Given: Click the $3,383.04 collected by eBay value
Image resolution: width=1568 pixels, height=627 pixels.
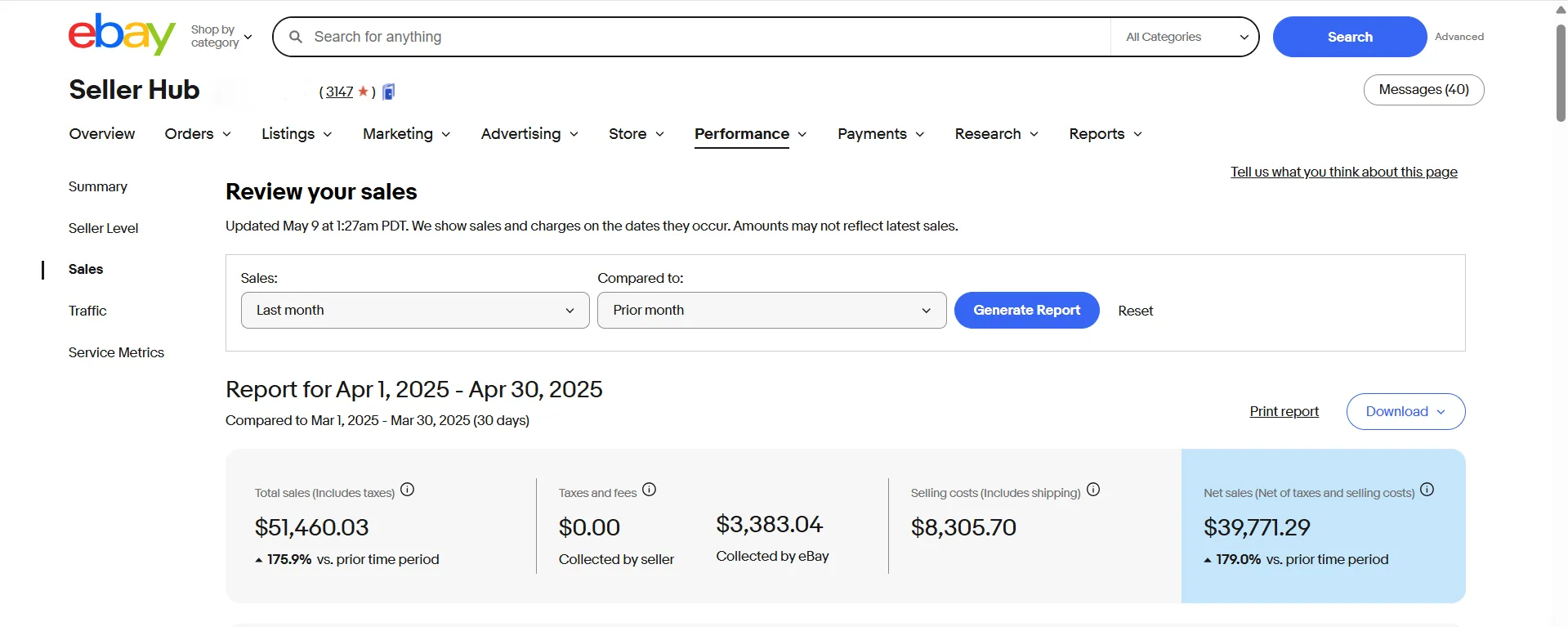Looking at the screenshot, I should click(770, 524).
